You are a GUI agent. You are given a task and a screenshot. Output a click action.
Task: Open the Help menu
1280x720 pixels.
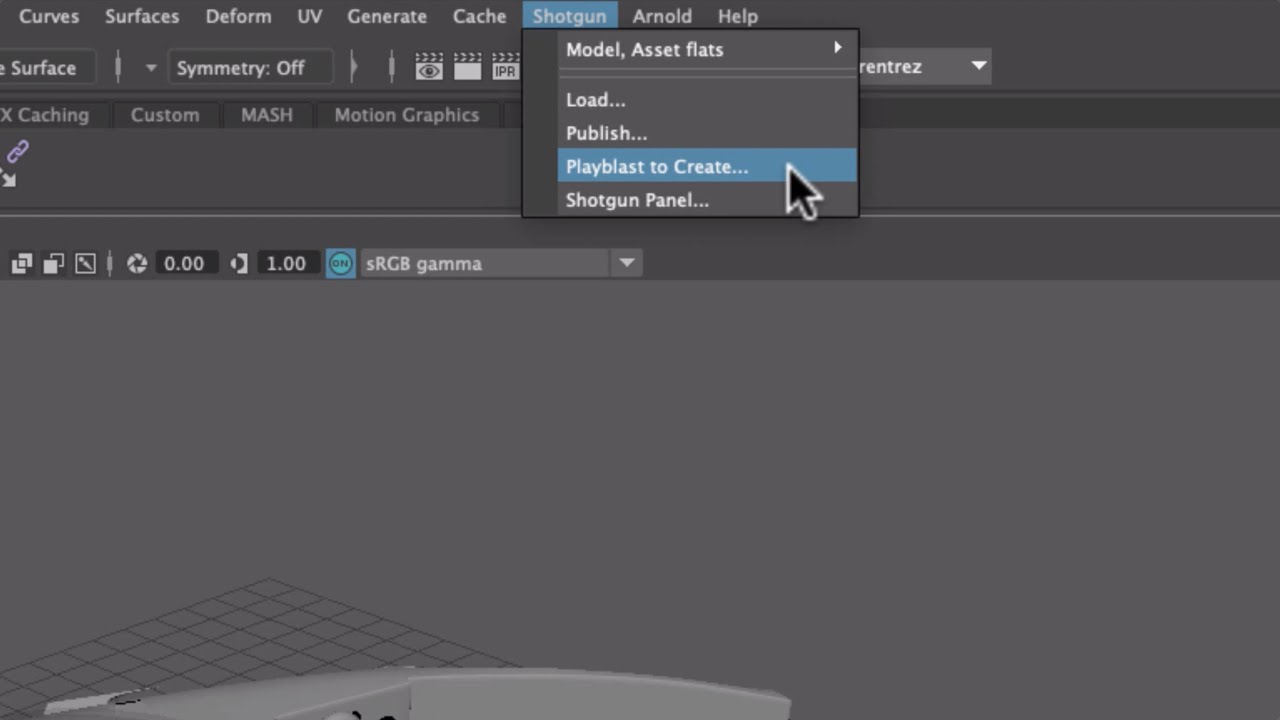click(738, 16)
